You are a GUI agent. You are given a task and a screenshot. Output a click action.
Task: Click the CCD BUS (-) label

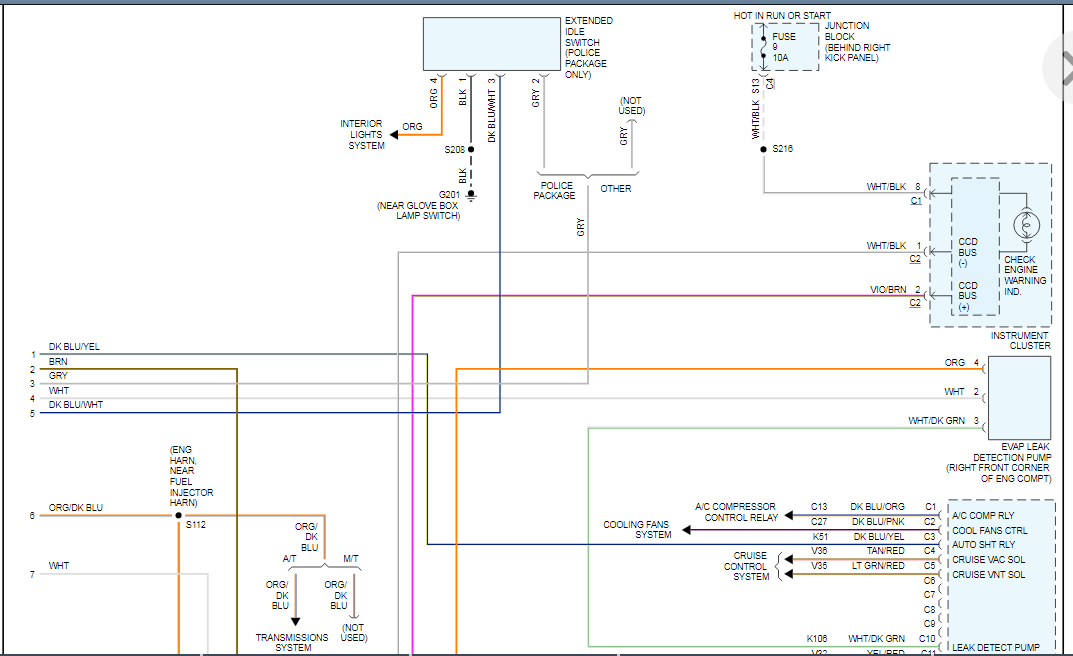click(968, 252)
